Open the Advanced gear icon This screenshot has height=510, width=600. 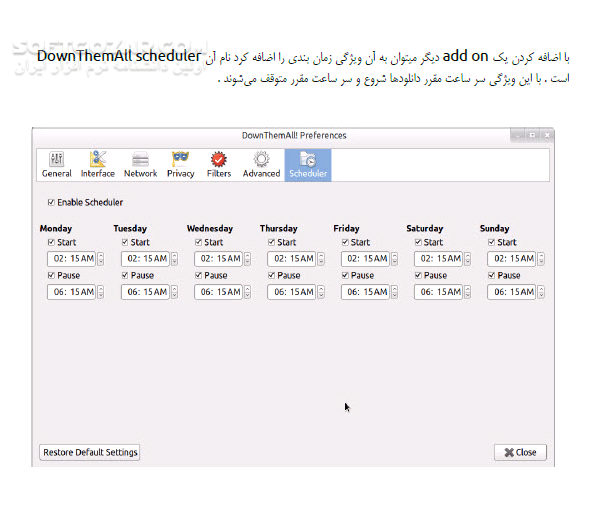click(x=261, y=159)
